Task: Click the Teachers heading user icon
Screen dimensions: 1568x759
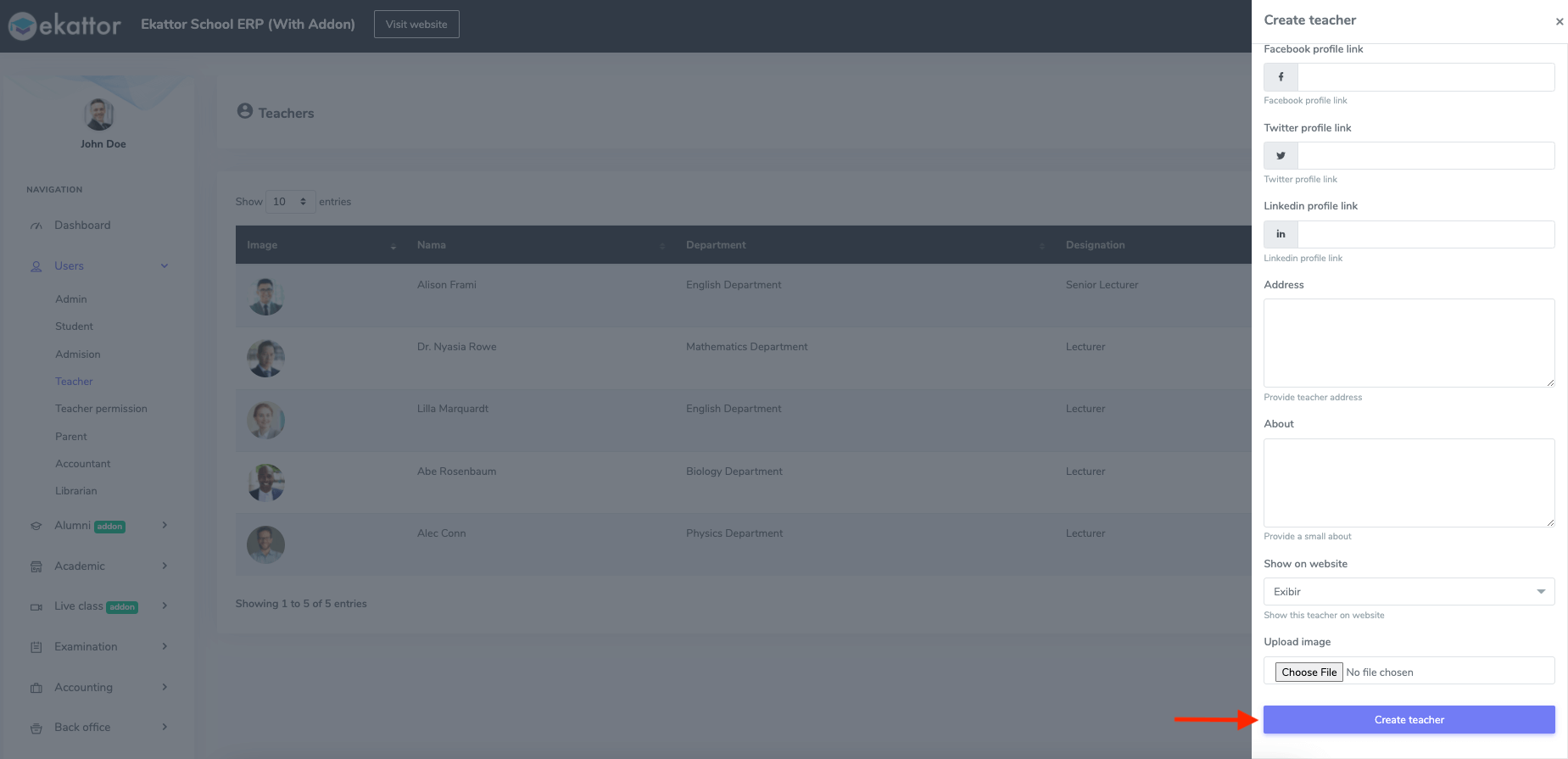Action: click(245, 111)
